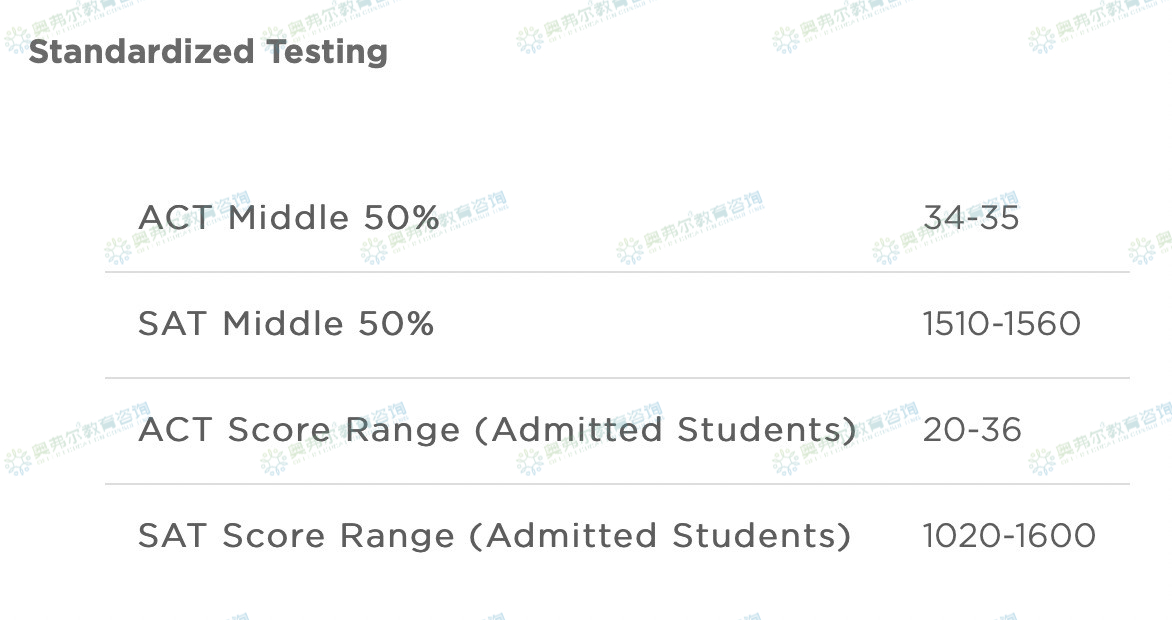Click divider line below ACT Middle 50% row
1172x620 pixels.
coord(617,272)
